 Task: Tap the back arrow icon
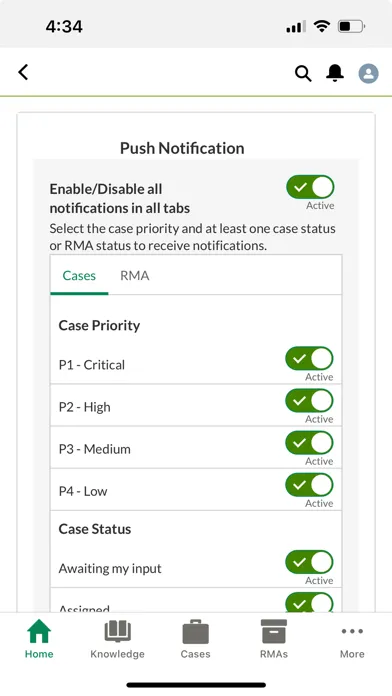(23, 72)
